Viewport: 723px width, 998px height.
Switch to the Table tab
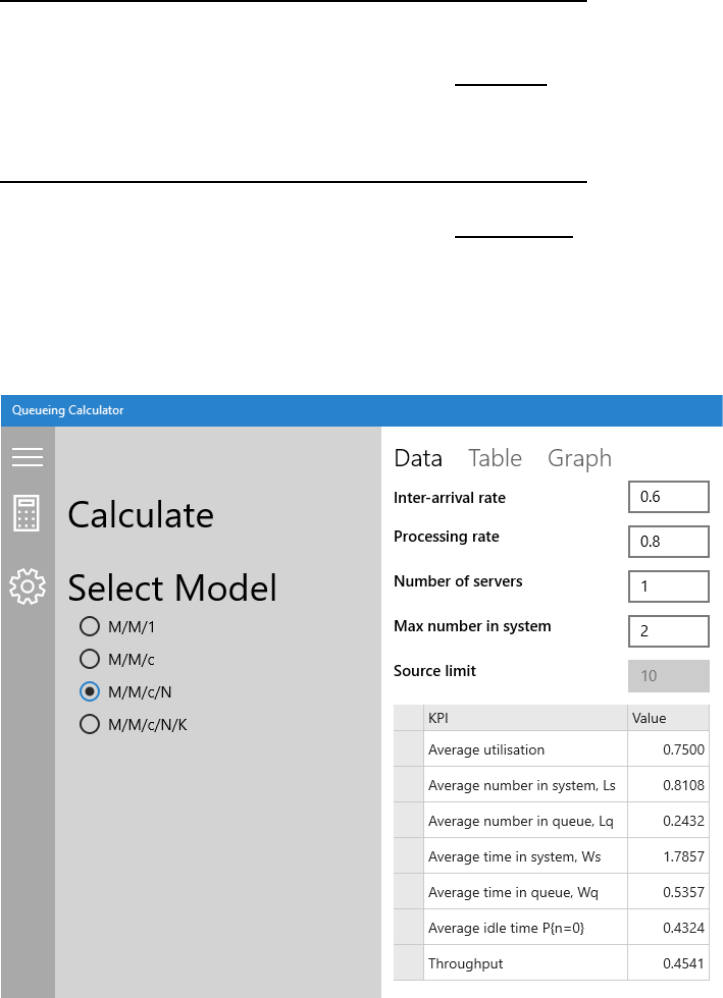[495, 458]
